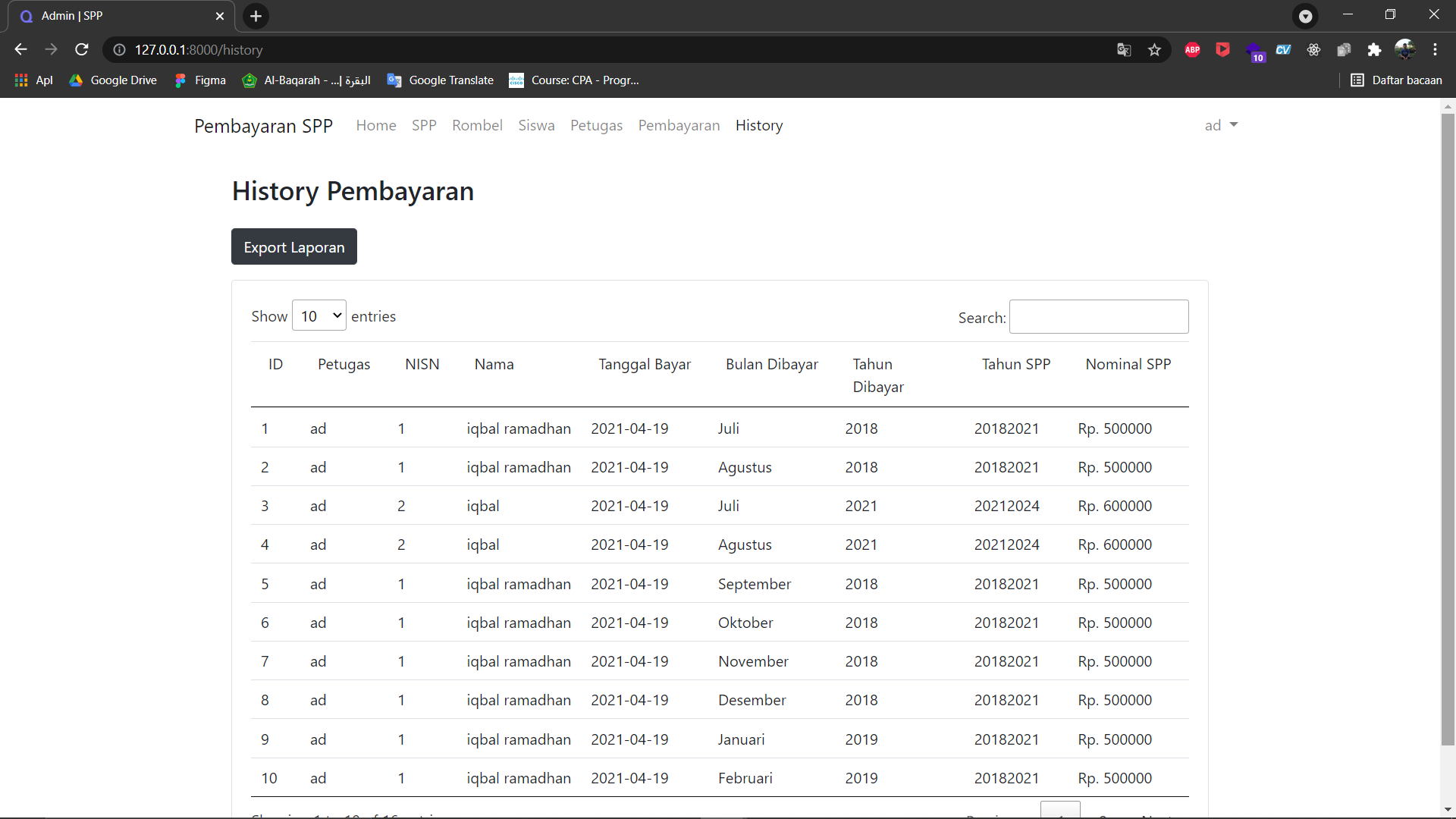Open the Siswa nav item

tap(536, 125)
